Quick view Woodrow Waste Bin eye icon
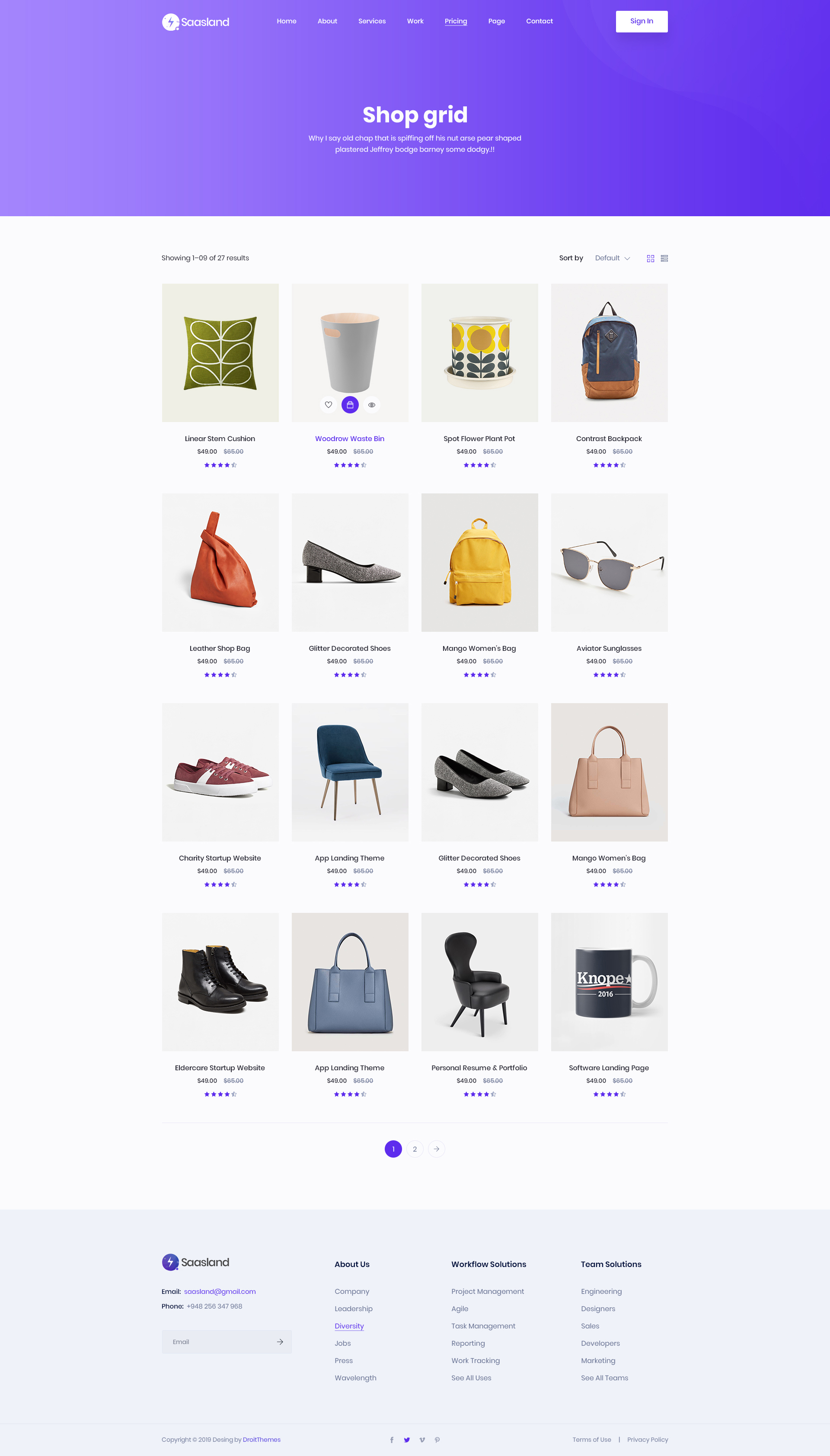The image size is (830, 1456). point(372,405)
